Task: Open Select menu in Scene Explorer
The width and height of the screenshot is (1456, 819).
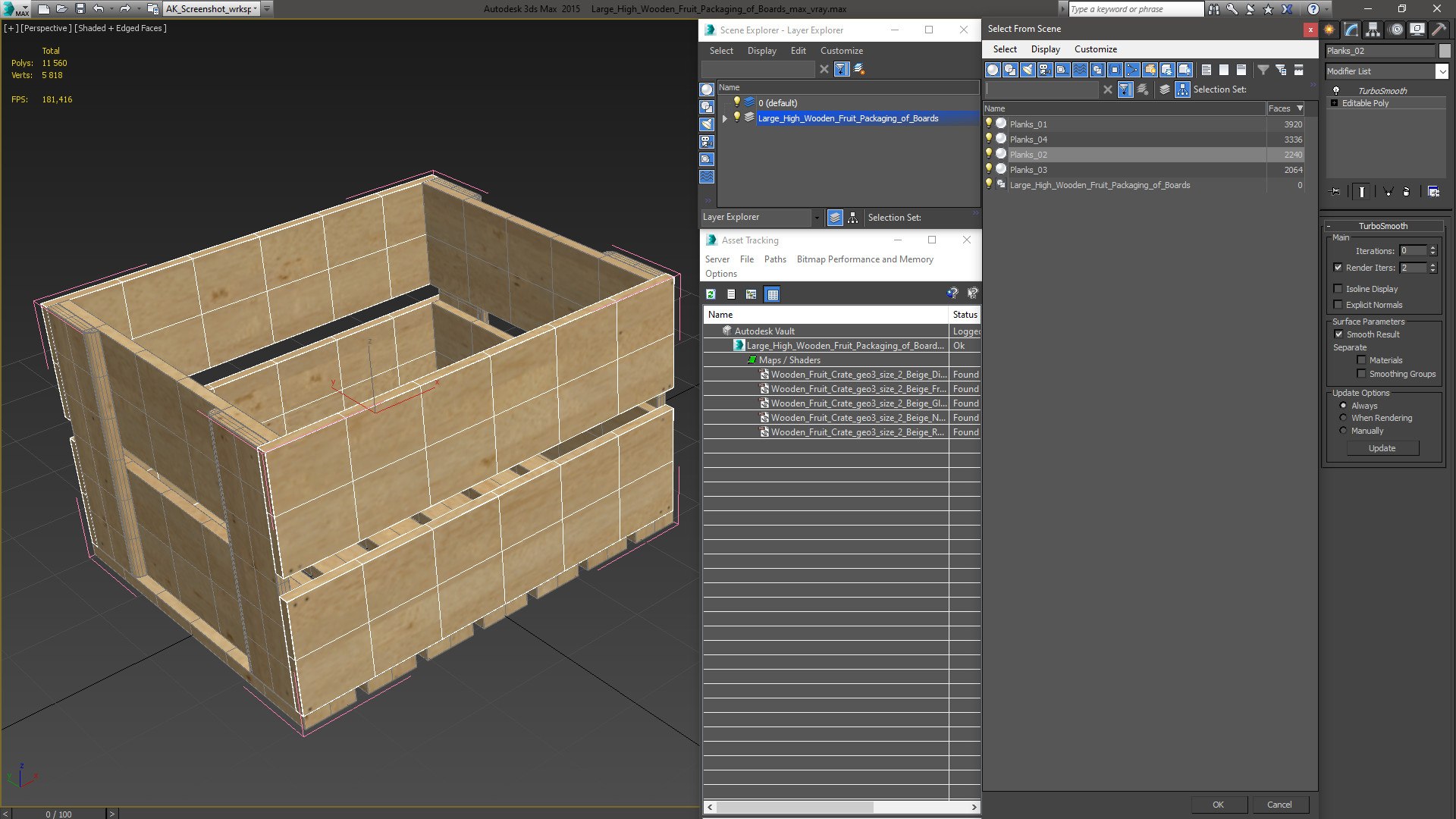Action: point(721,51)
